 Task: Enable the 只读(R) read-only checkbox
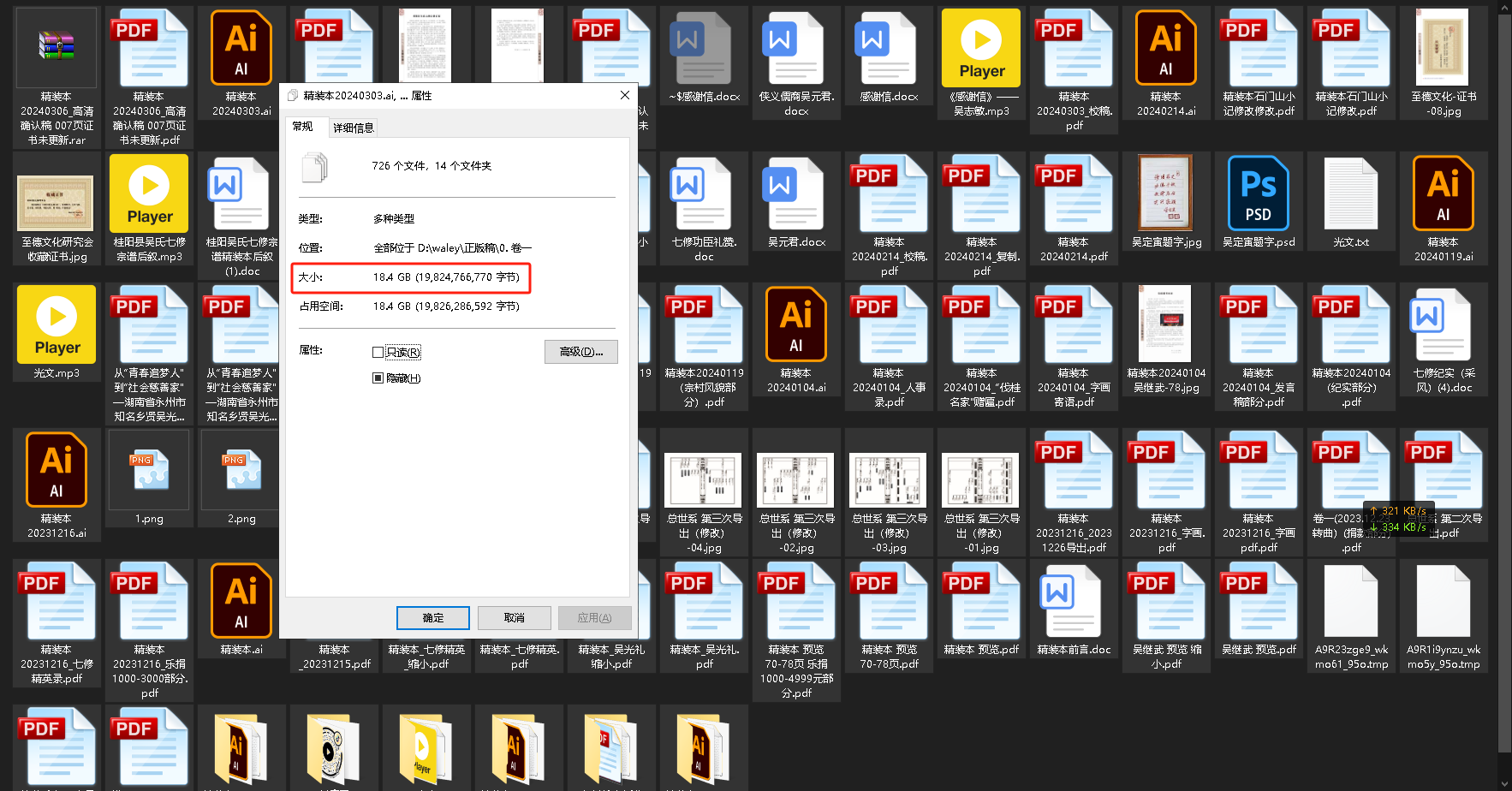(378, 352)
